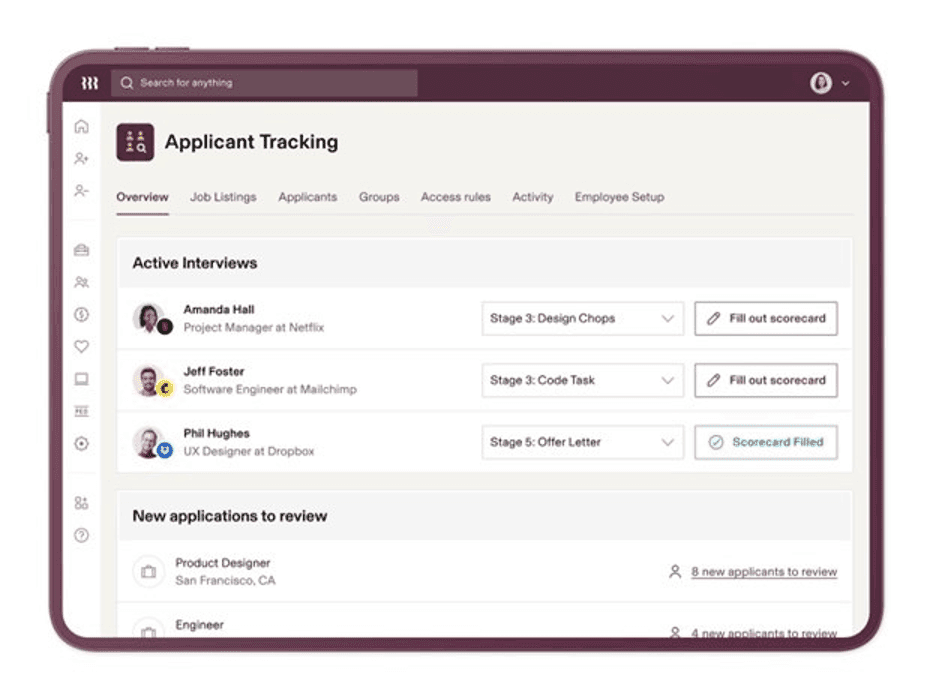Click the team members sidebar icon
This screenshot has height=688, width=936.
coord(82,282)
